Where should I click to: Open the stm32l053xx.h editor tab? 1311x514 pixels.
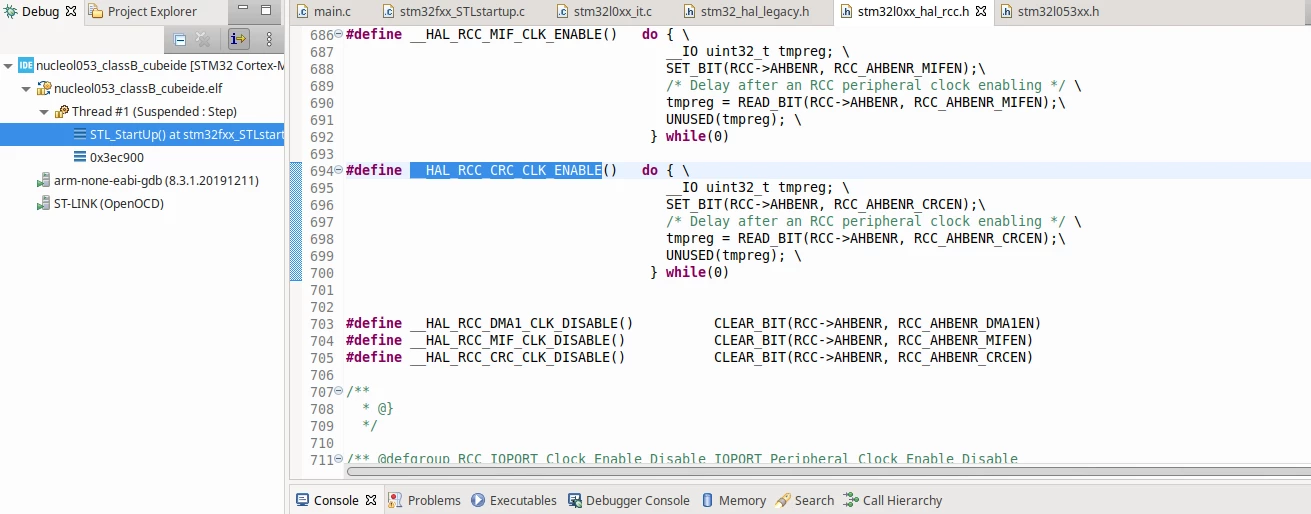(1050, 12)
